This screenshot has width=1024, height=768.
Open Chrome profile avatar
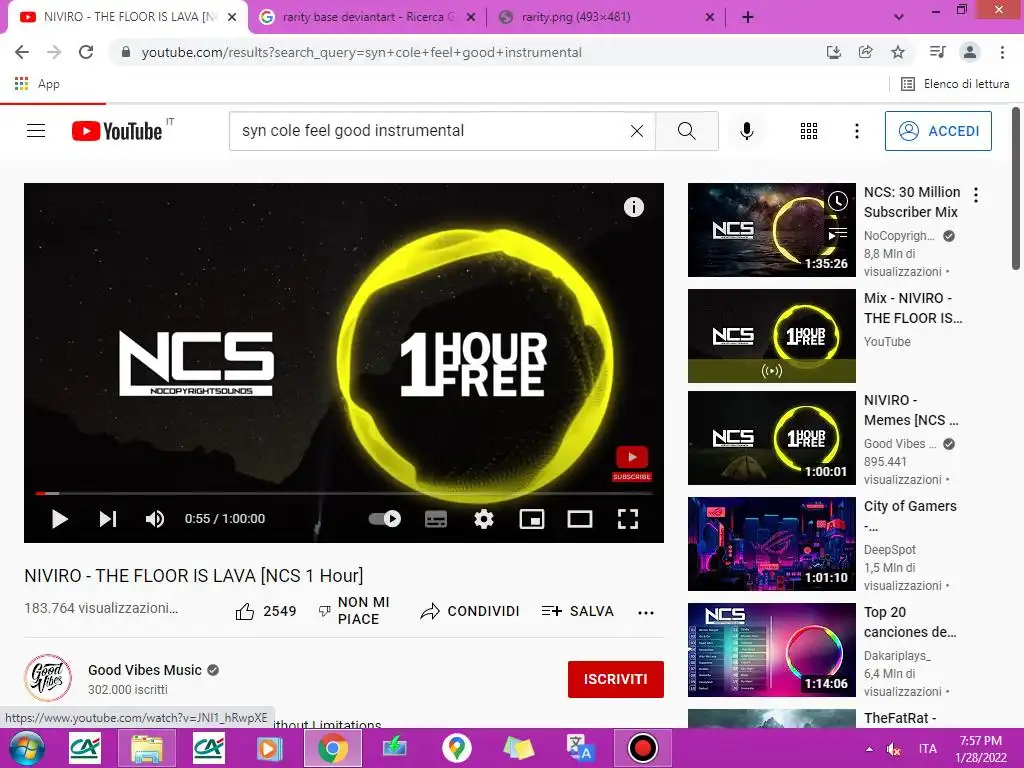tap(970, 52)
